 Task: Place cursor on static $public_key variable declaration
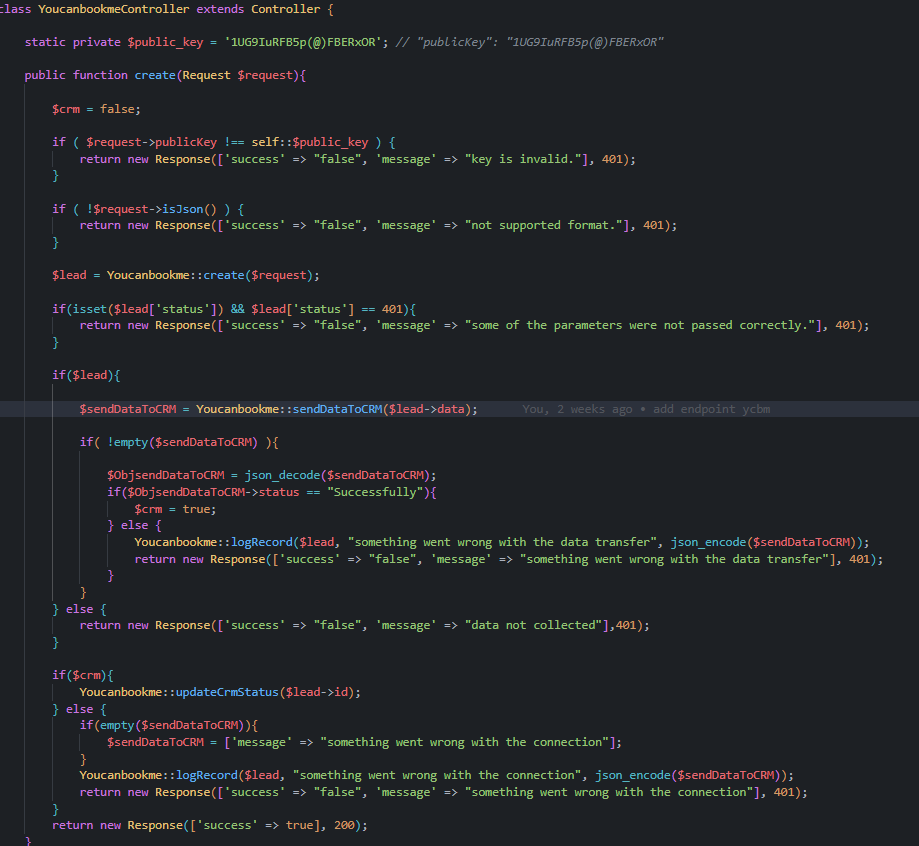(x=164, y=42)
